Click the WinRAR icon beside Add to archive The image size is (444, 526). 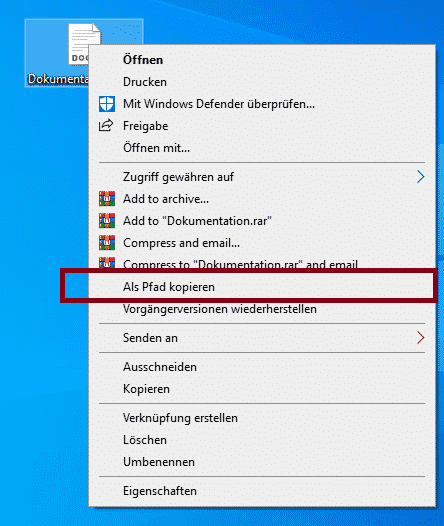tap(107, 199)
